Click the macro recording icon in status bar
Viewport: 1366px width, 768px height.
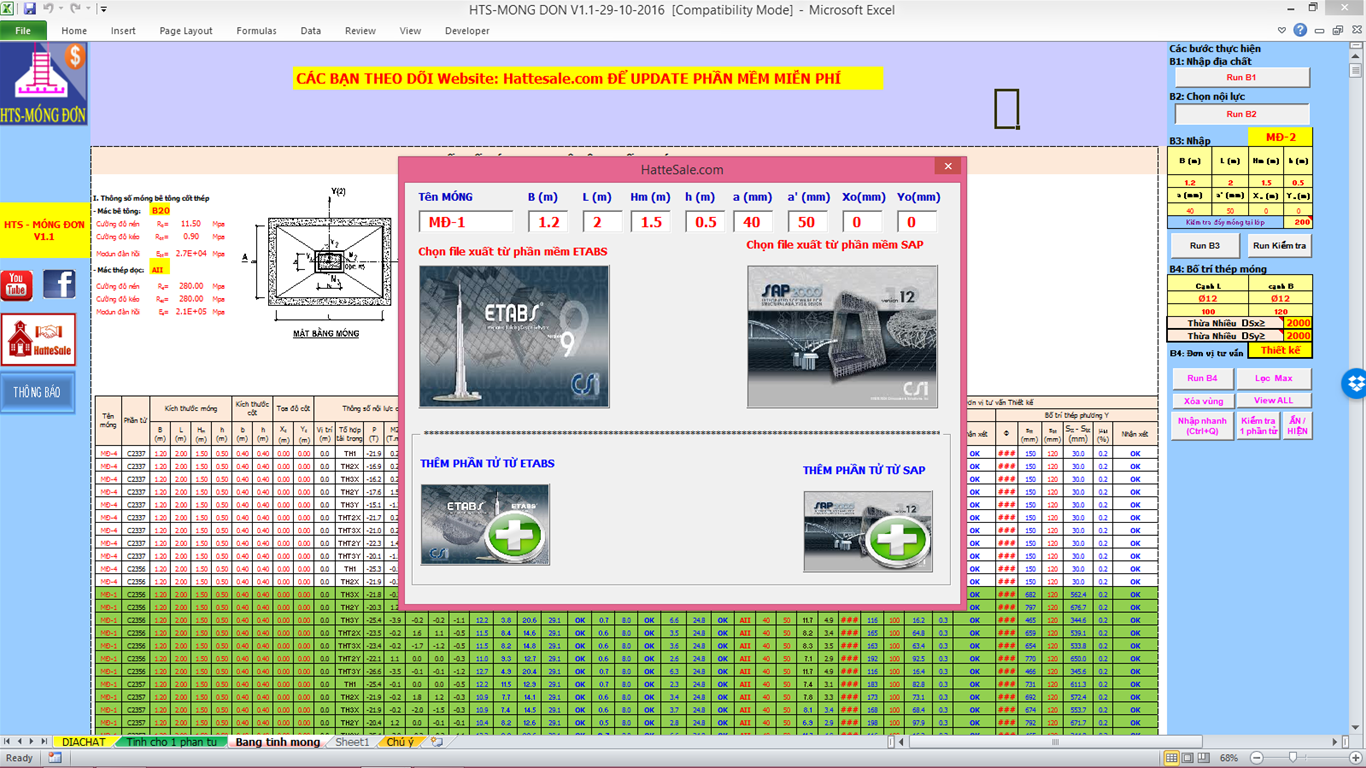click(x=54, y=758)
